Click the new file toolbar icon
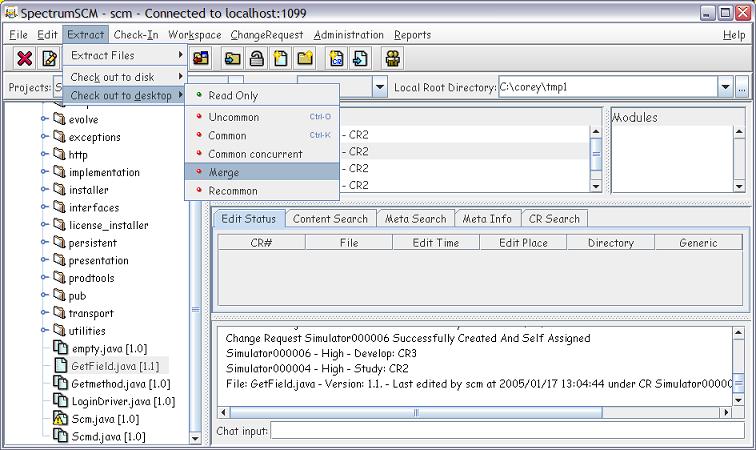756x450 pixels. 281,58
